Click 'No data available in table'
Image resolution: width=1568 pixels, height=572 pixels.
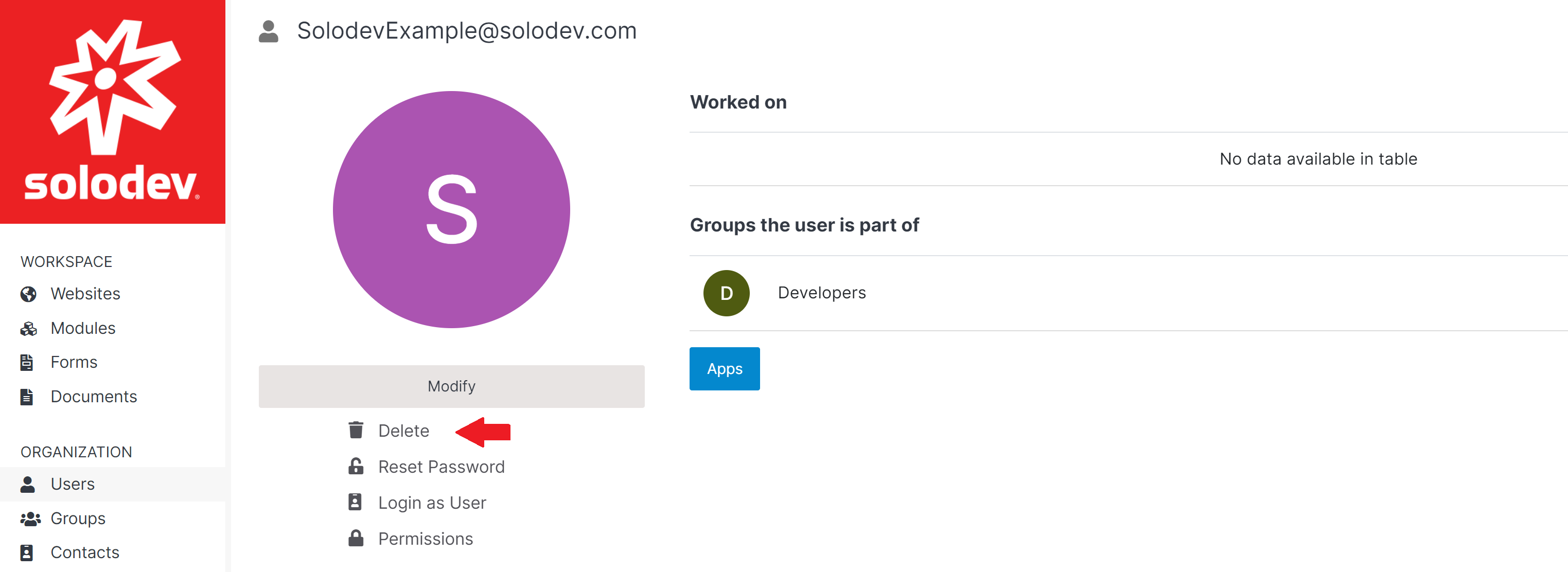pos(1318,159)
